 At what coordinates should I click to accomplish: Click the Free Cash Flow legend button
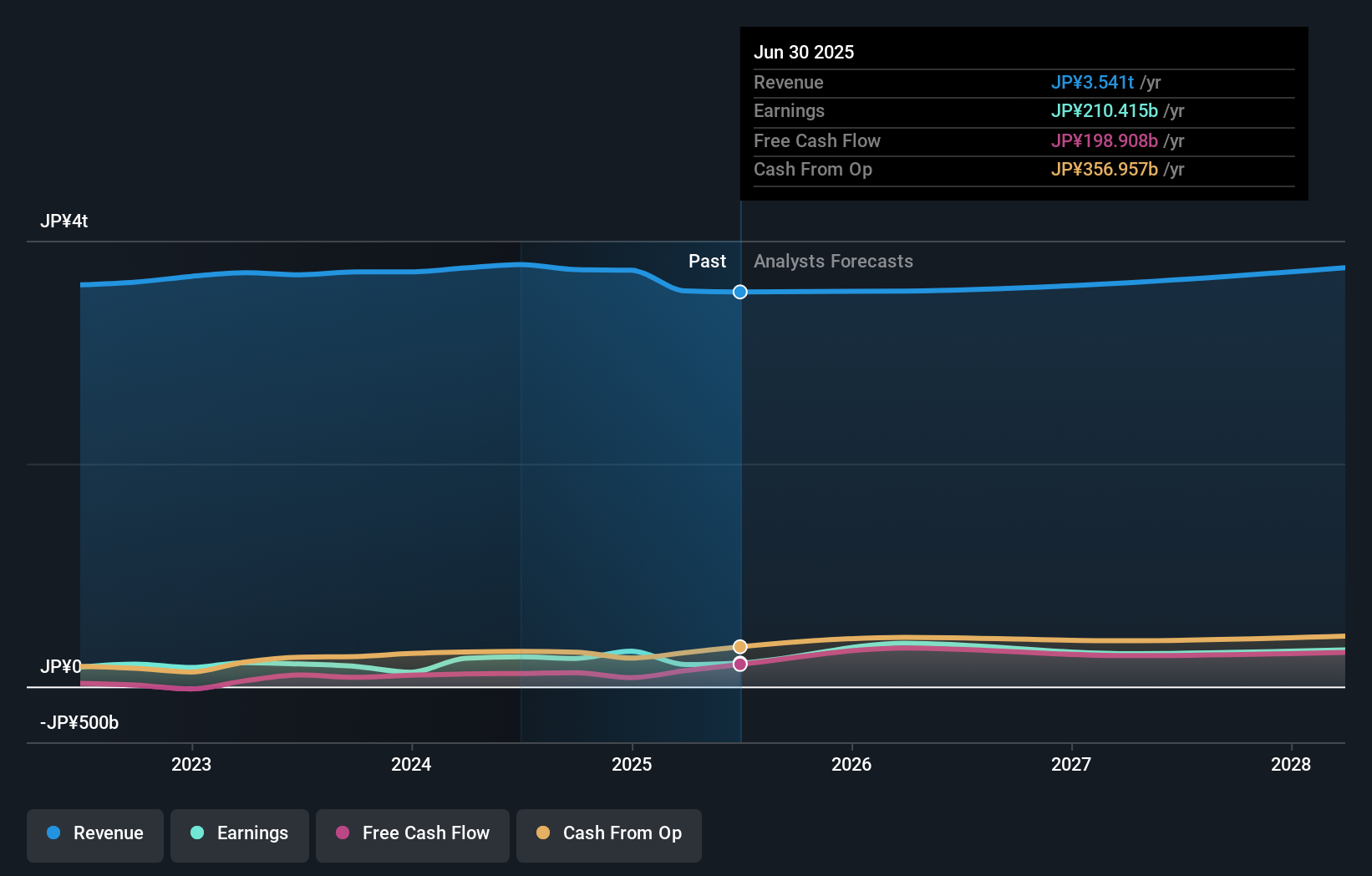[x=412, y=835]
